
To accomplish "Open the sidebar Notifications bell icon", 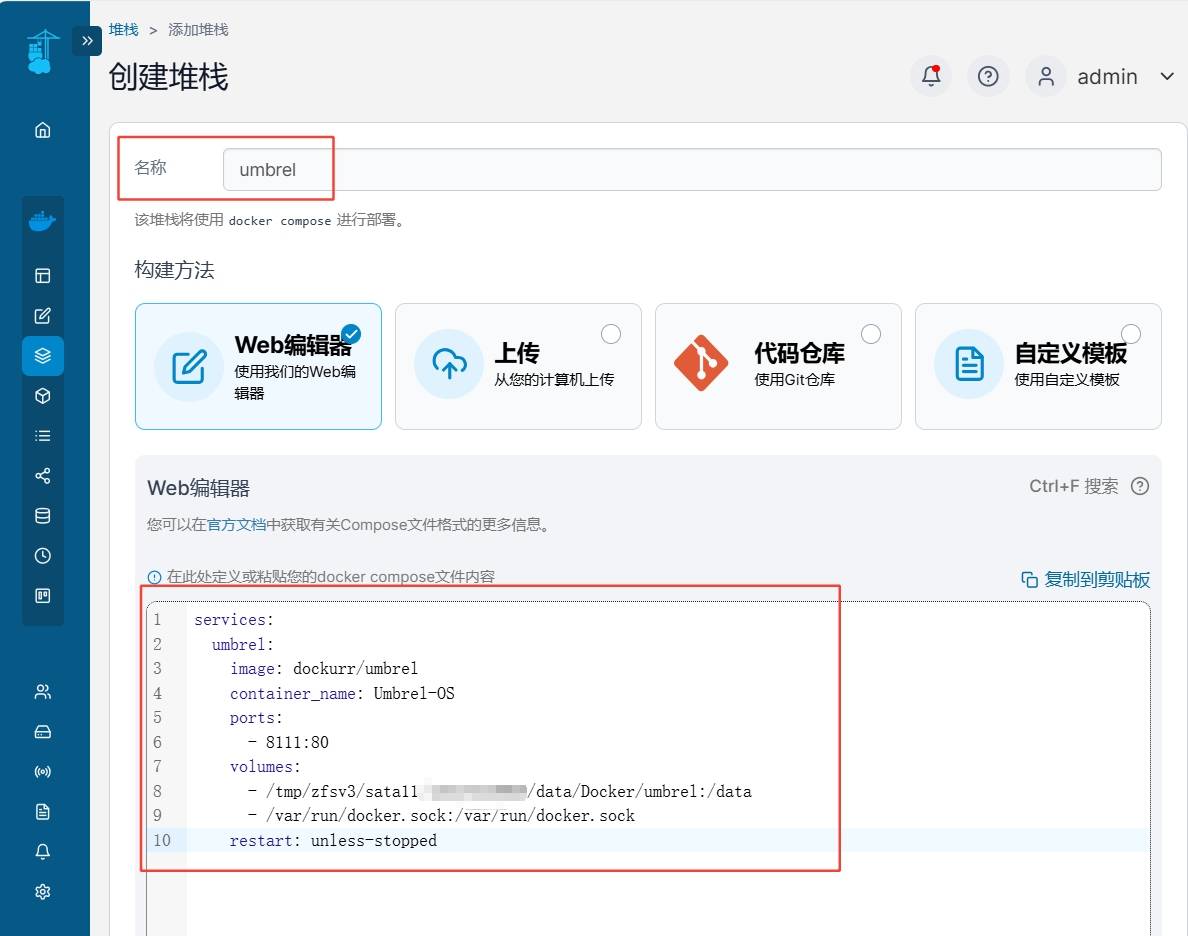I will coord(42,852).
